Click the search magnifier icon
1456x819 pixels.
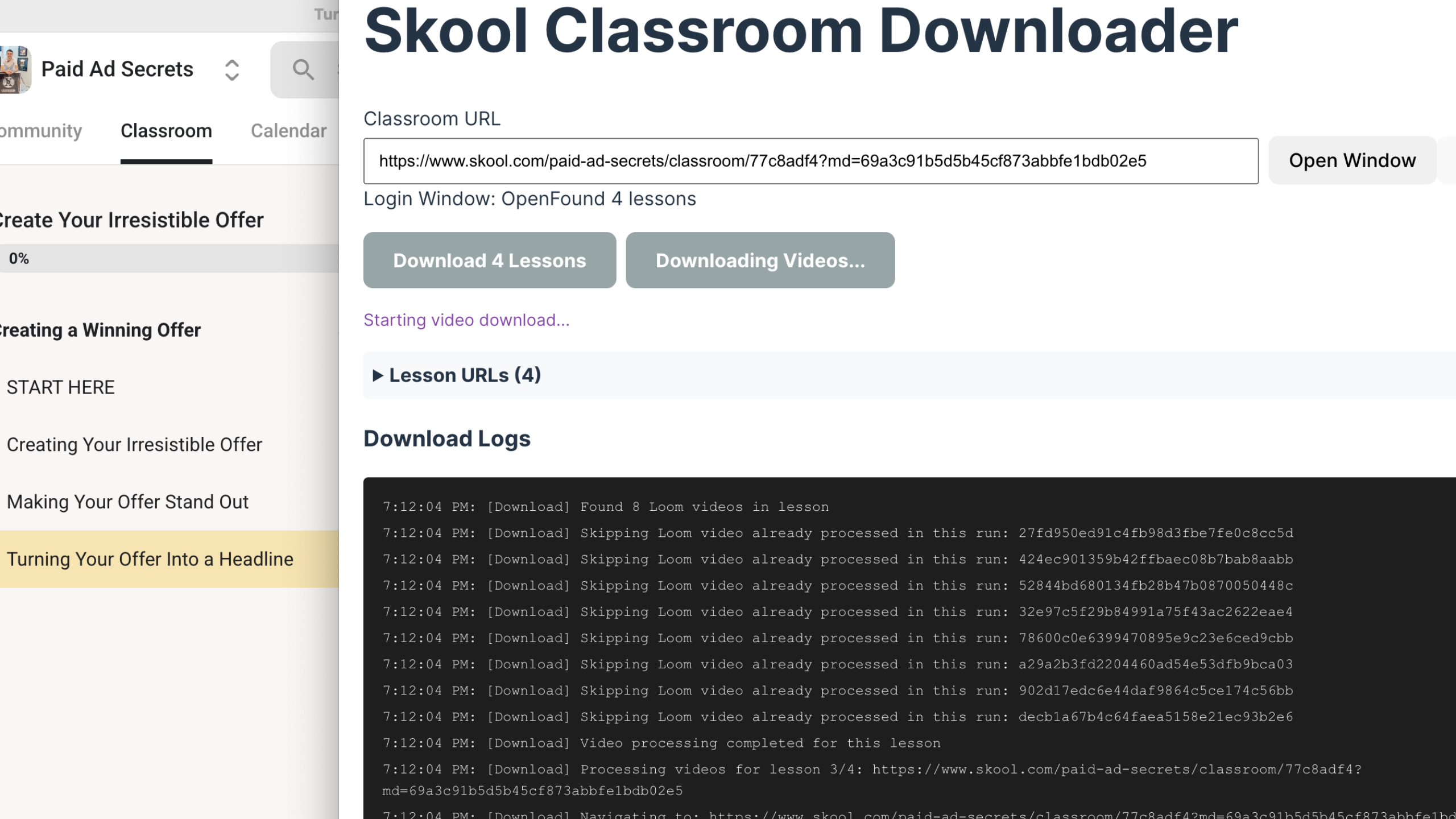[x=303, y=69]
